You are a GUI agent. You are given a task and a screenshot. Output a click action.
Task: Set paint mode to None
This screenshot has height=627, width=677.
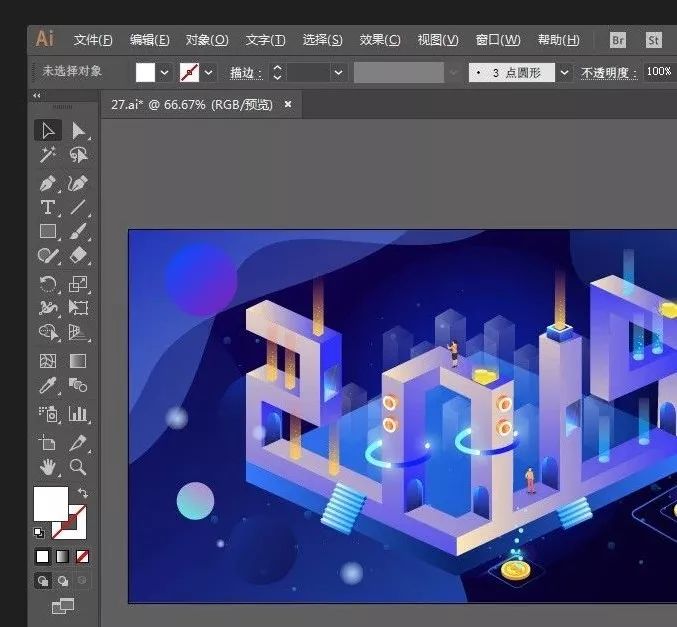(x=82, y=556)
